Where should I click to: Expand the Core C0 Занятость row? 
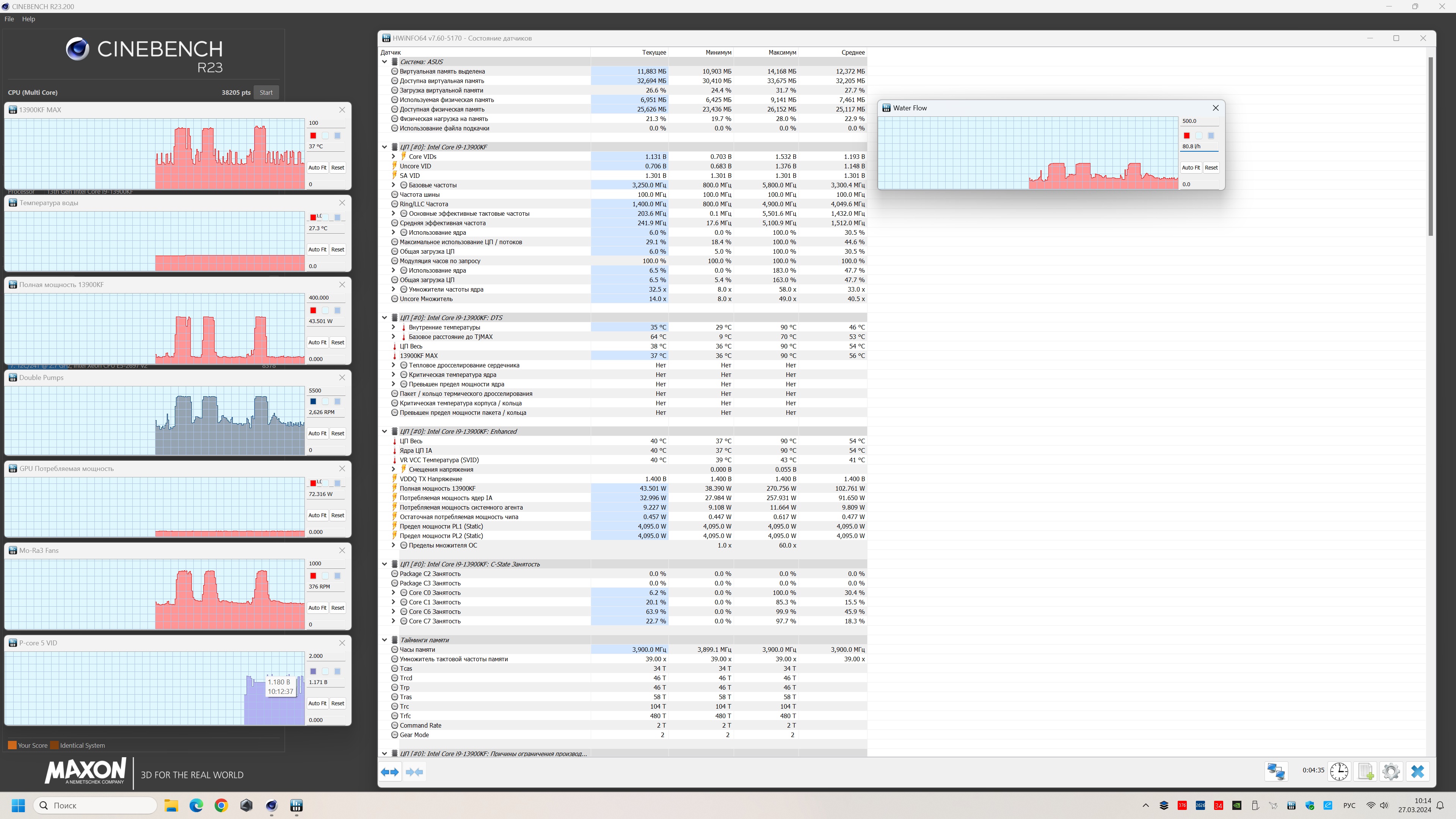click(x=394, y=593)
